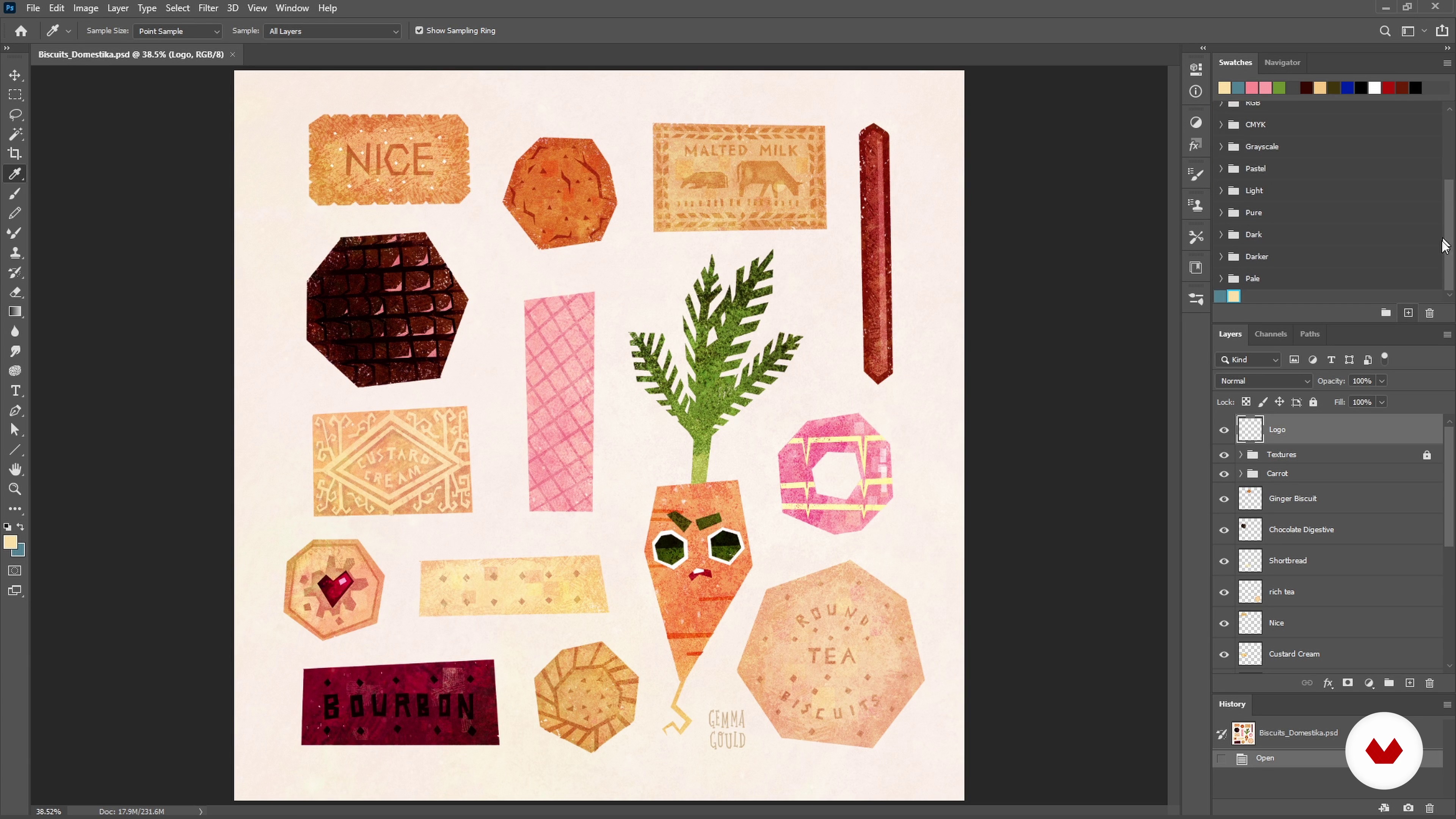The image size is (1456, 819).
Task: Open the layer filter Kind dropdown
Action: [1249, 359]
